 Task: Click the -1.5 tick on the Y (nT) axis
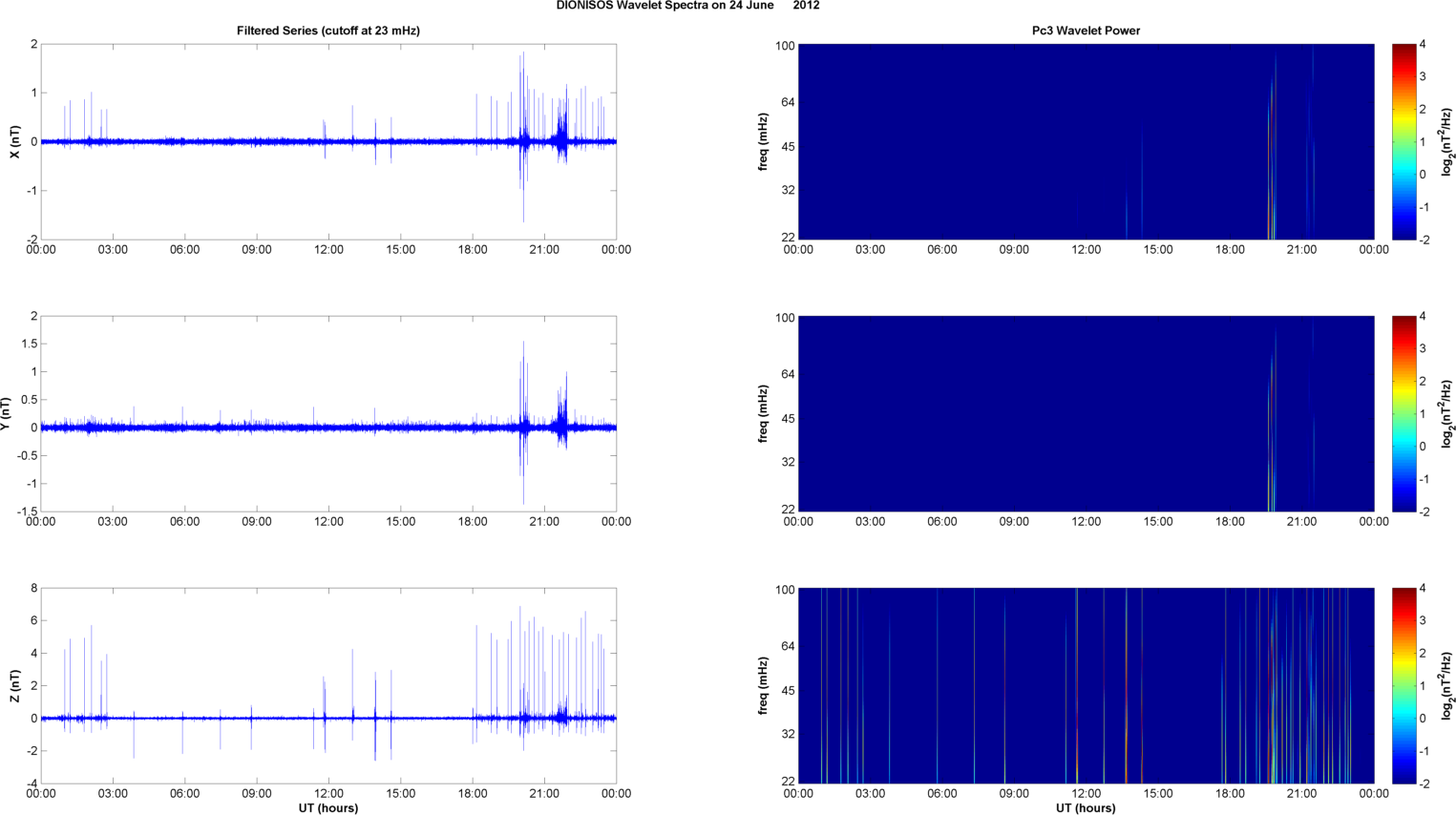pyautogui.click(x=27, y=512)
